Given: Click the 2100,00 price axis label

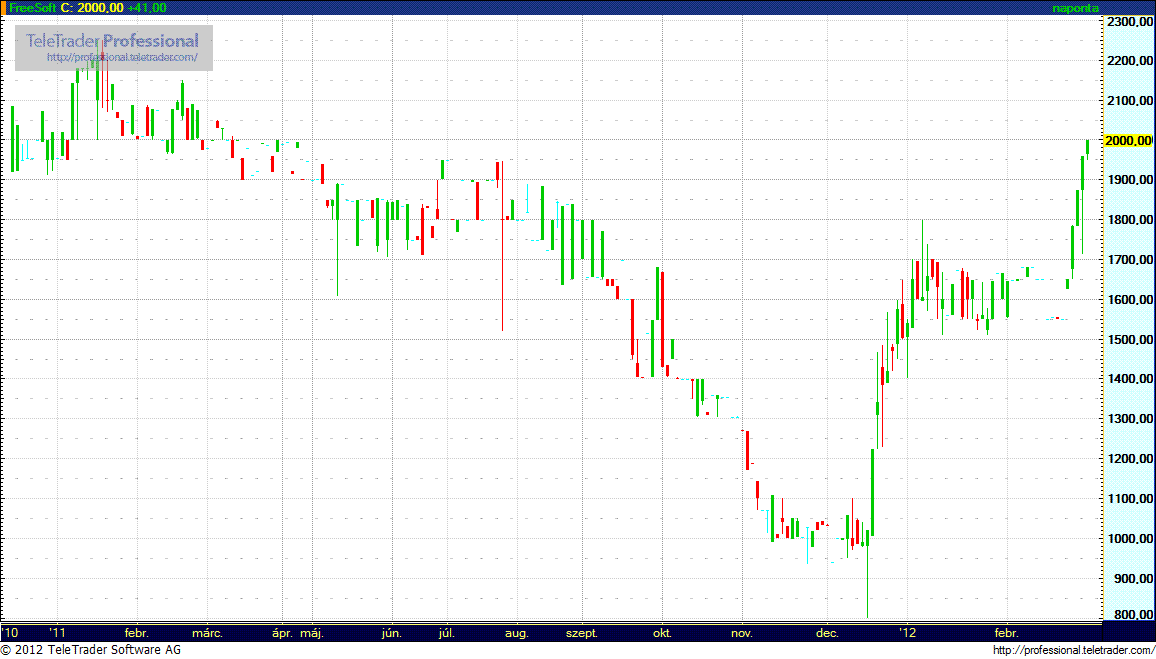Looking at the screenshot, I should pyautogui.click(x=1131, y=101).
